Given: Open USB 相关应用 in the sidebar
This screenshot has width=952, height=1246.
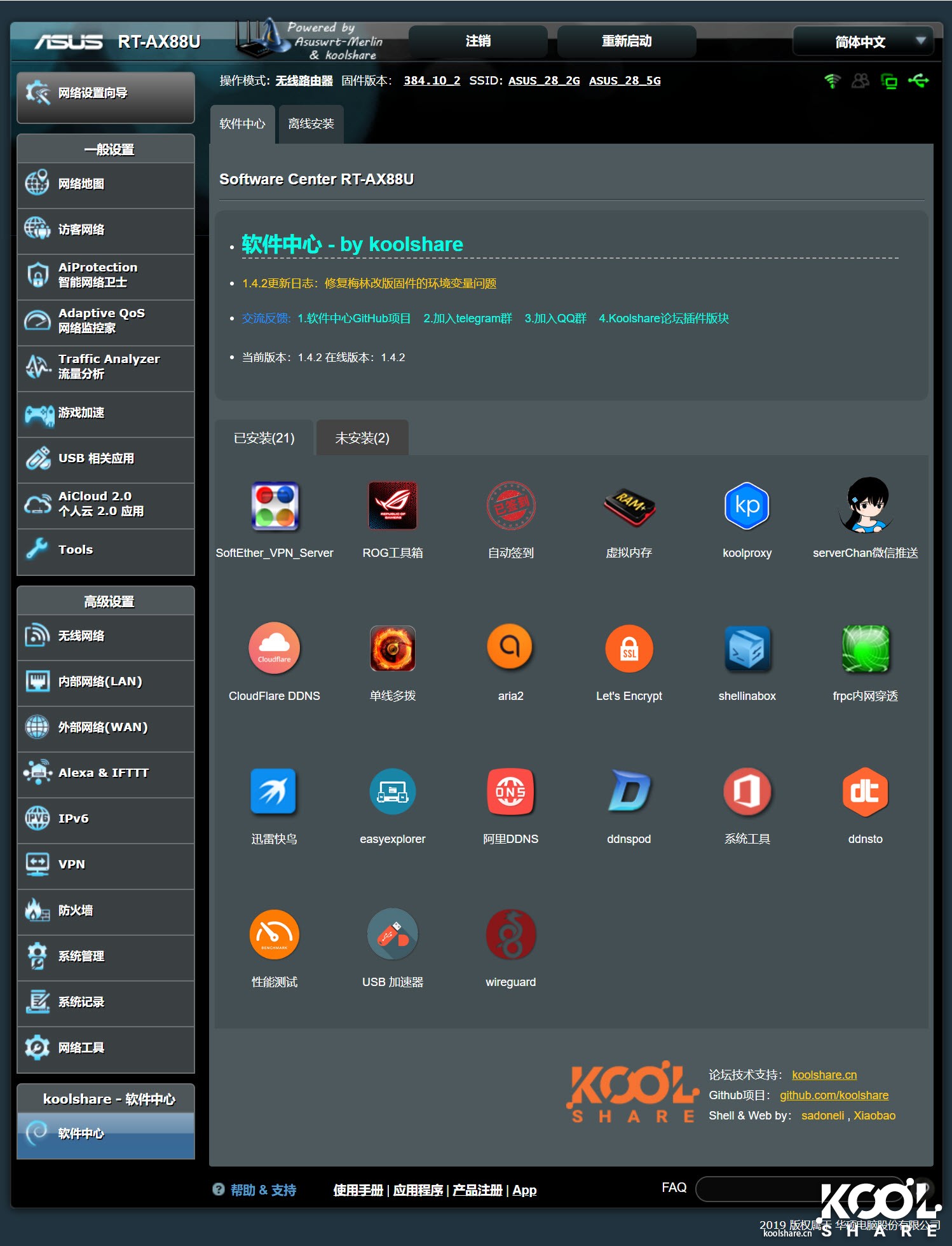Looking at the screenshot, I should (x=106, y=459).
